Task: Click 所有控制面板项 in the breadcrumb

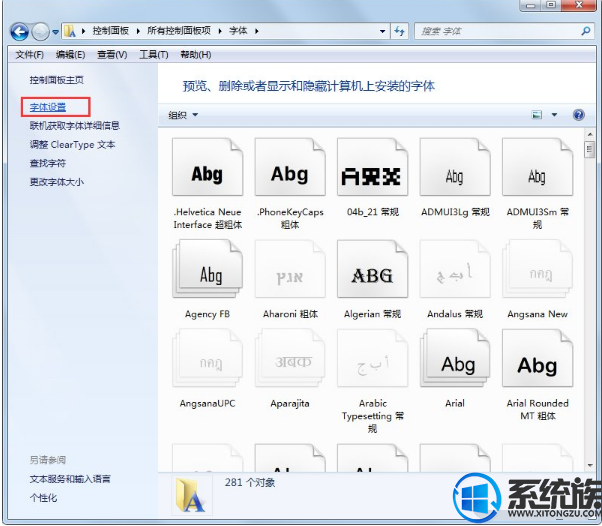Action: coord(179,31)
